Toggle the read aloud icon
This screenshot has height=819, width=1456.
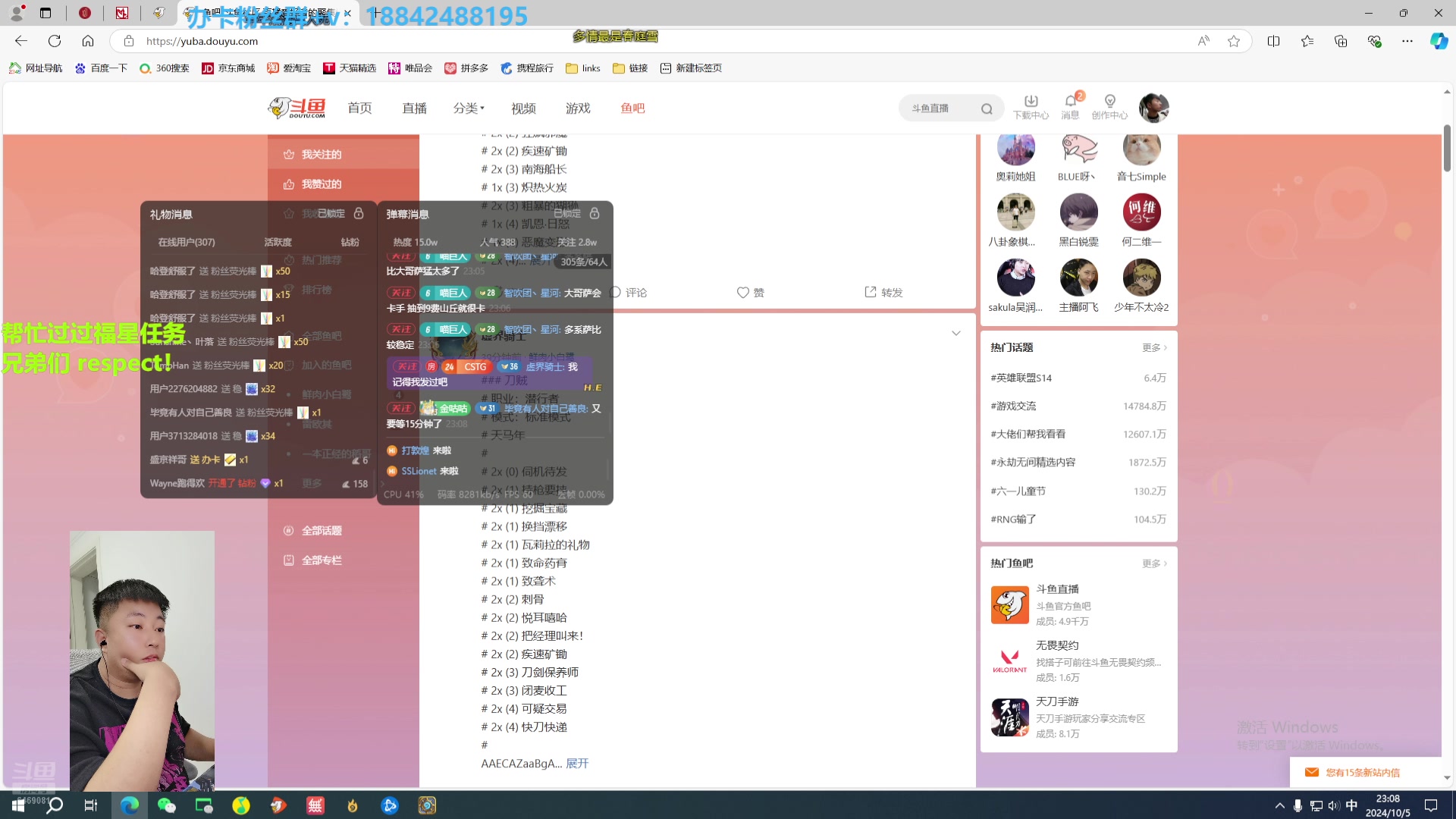coord(1203,41)
